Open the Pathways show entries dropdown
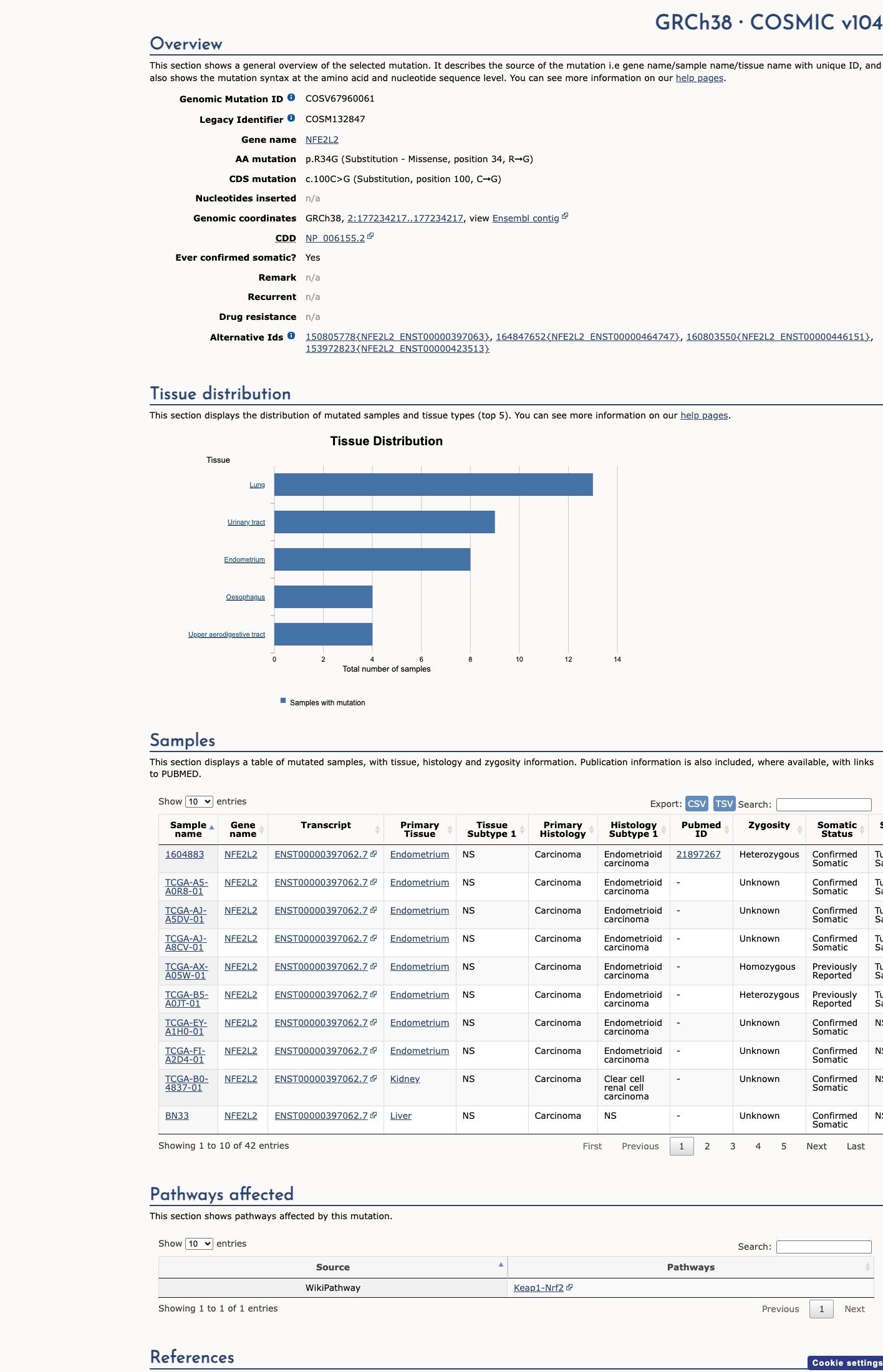Image resolution: width=883 pixels, height=1372 pixels. (x=200, y=1244)
